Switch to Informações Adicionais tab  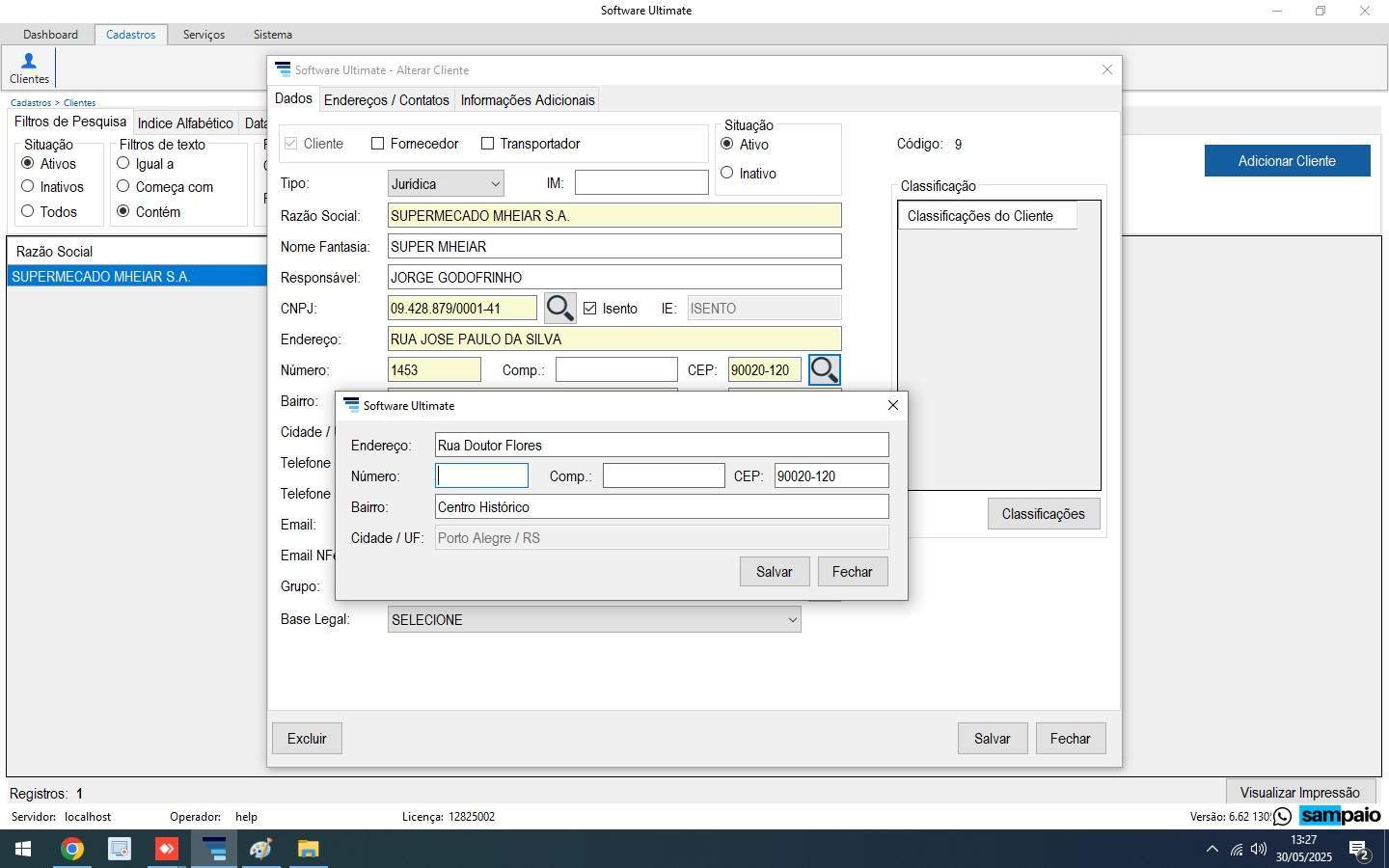coord(528,100)
